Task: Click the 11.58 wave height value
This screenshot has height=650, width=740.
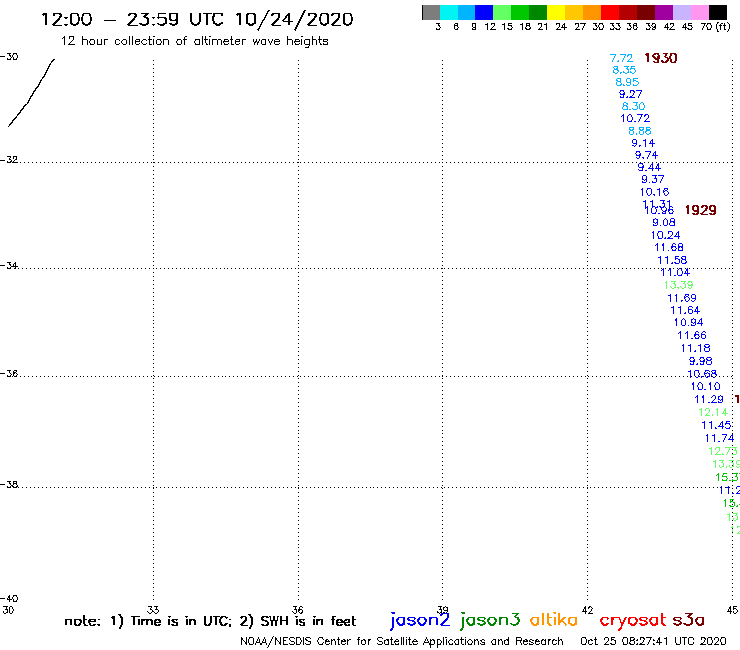Action: click(x=673, y=260)
